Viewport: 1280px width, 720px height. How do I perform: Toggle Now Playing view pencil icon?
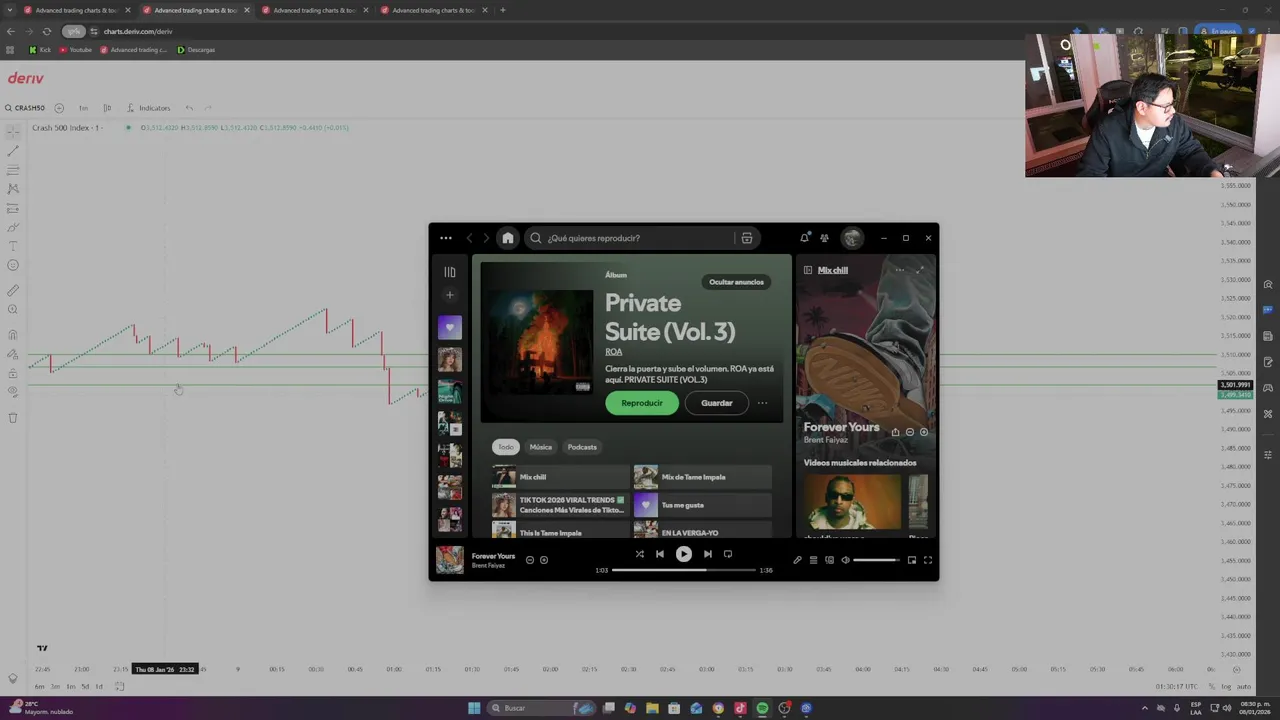[797, 560]
